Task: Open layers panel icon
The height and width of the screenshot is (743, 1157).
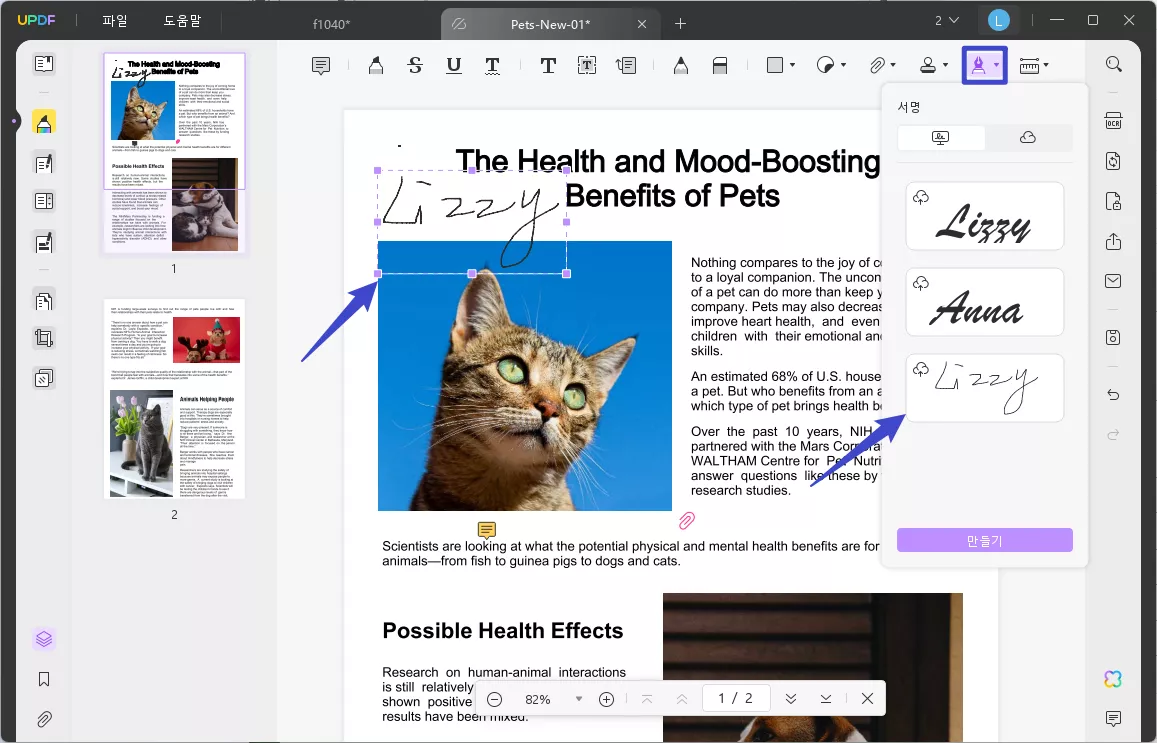Action: tap(44, 639)
